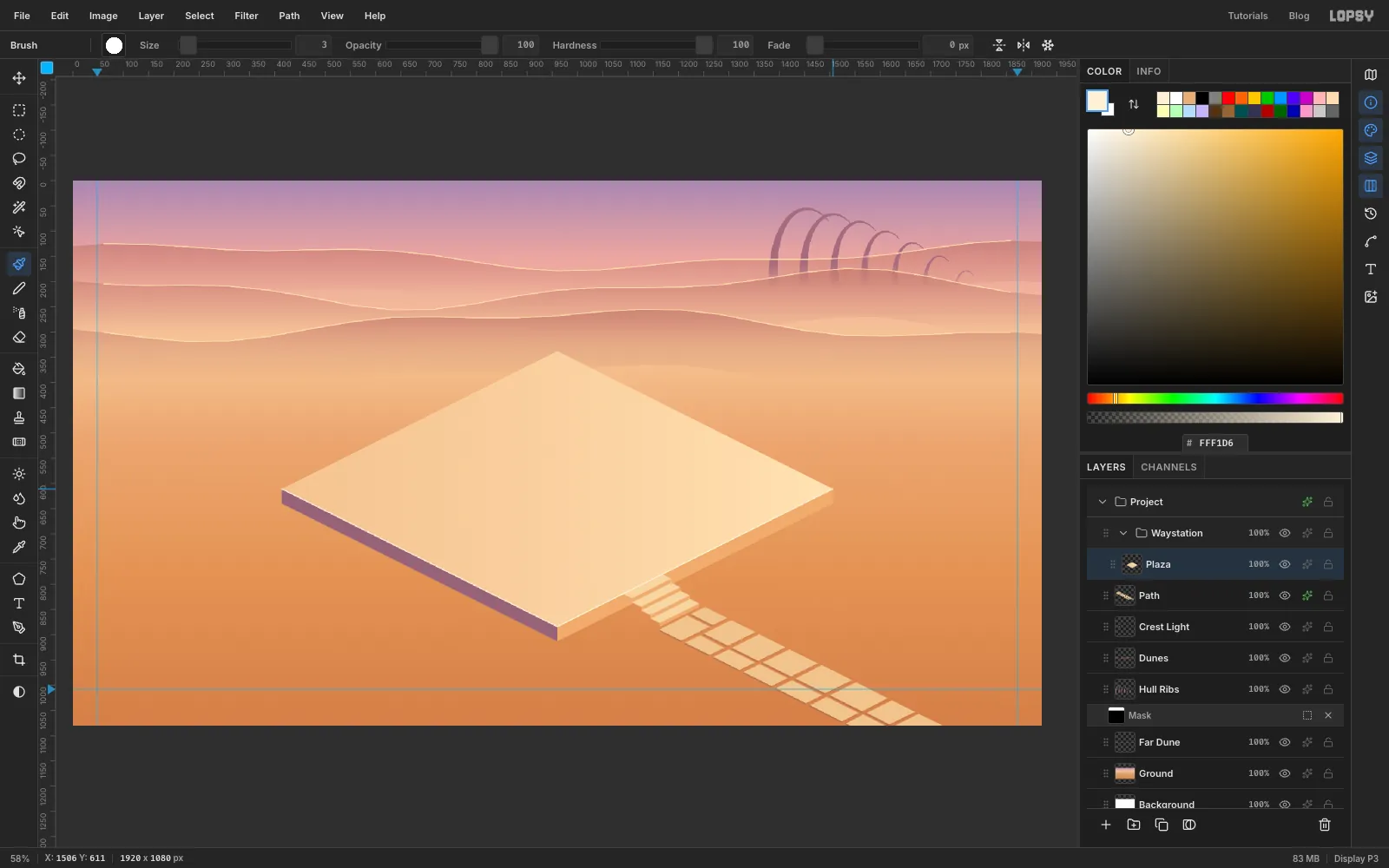
Task: Open the Blog link
Action: pos(1299,16)
